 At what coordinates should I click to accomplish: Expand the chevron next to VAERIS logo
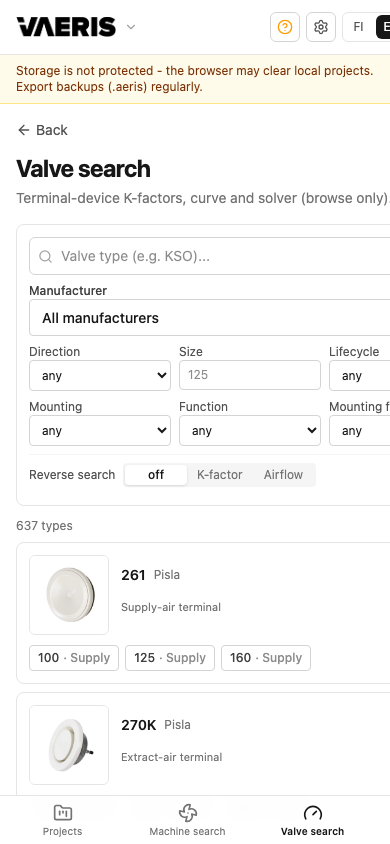(x=131, y=27)
